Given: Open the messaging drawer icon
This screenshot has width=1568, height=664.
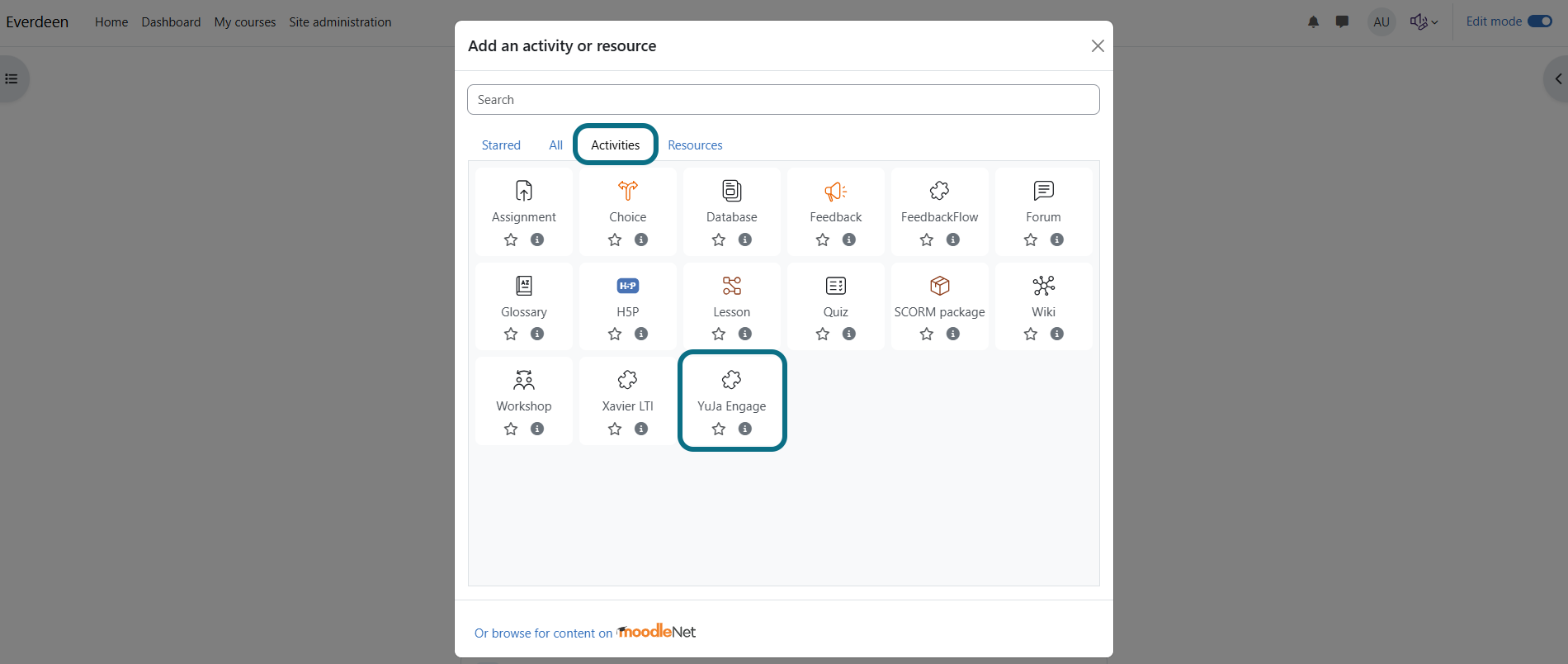Looking at the screenshot, I should 1343,22.
